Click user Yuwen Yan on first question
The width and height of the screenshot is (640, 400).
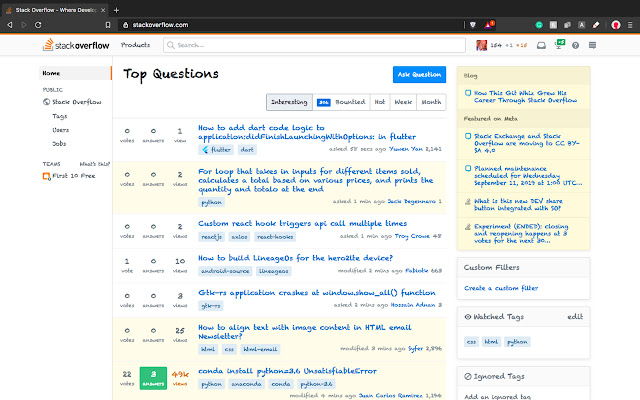point(406,149)
